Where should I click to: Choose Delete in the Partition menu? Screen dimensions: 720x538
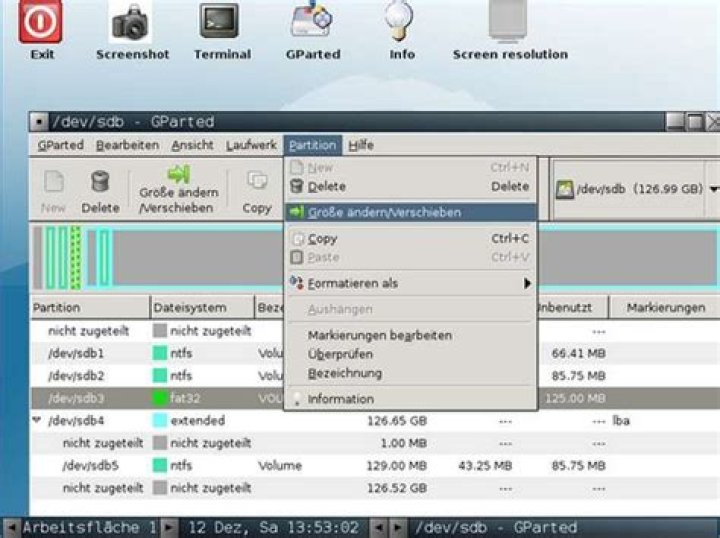410,186
